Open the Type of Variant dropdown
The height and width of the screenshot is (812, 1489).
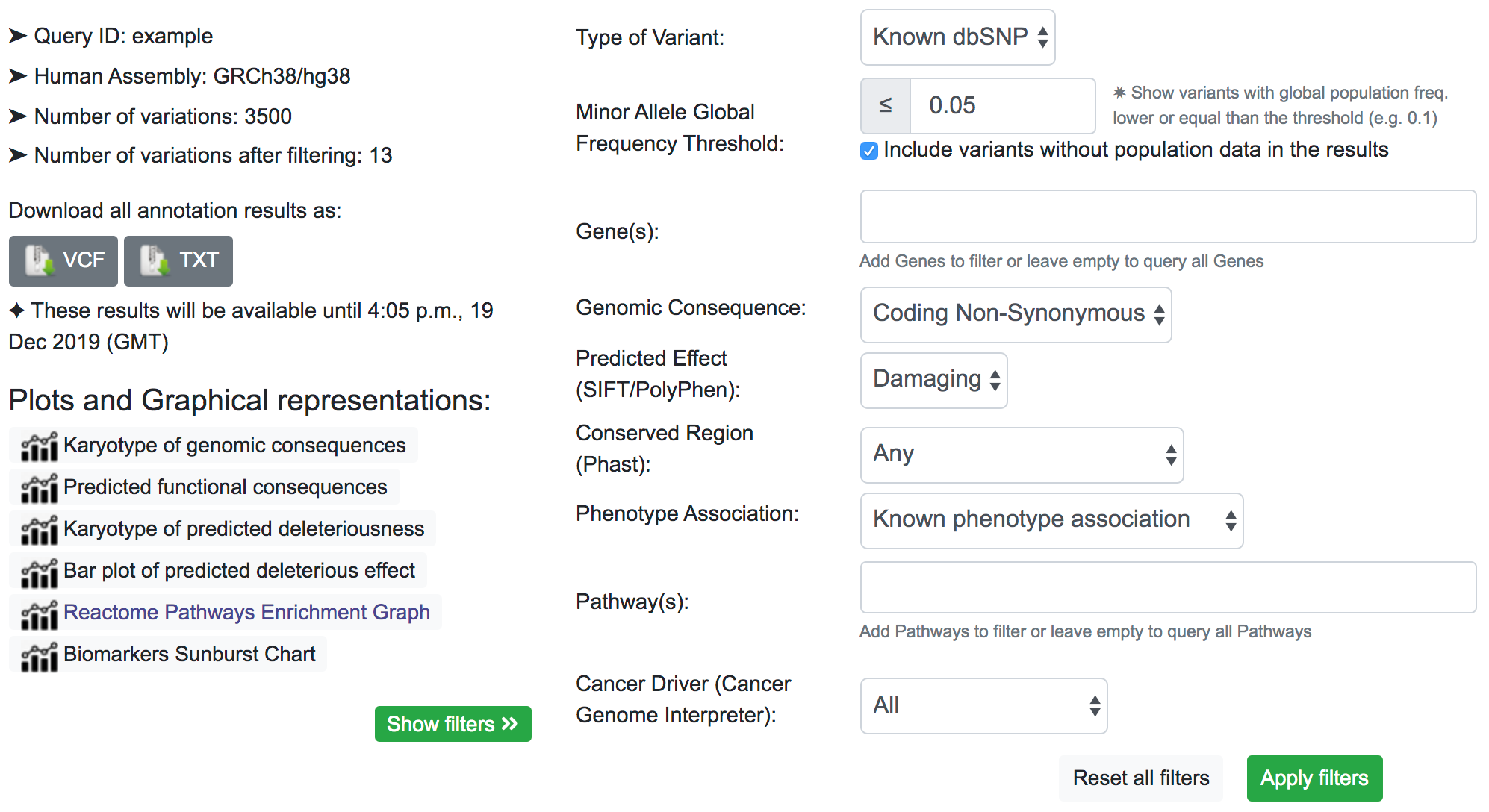[957, 37]
